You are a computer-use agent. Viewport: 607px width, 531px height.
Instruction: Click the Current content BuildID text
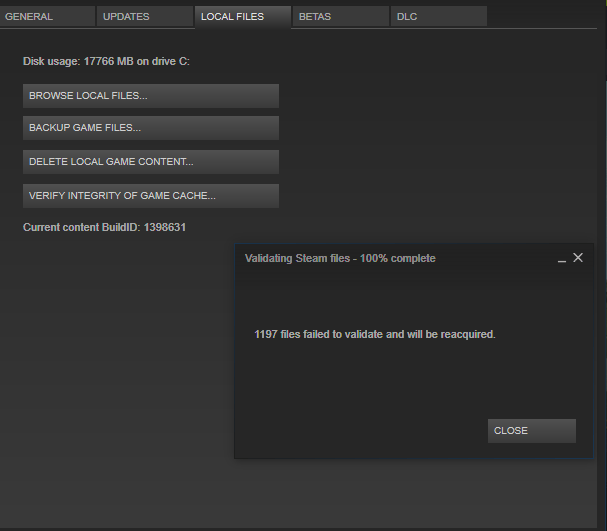click(x=105, y=227)
